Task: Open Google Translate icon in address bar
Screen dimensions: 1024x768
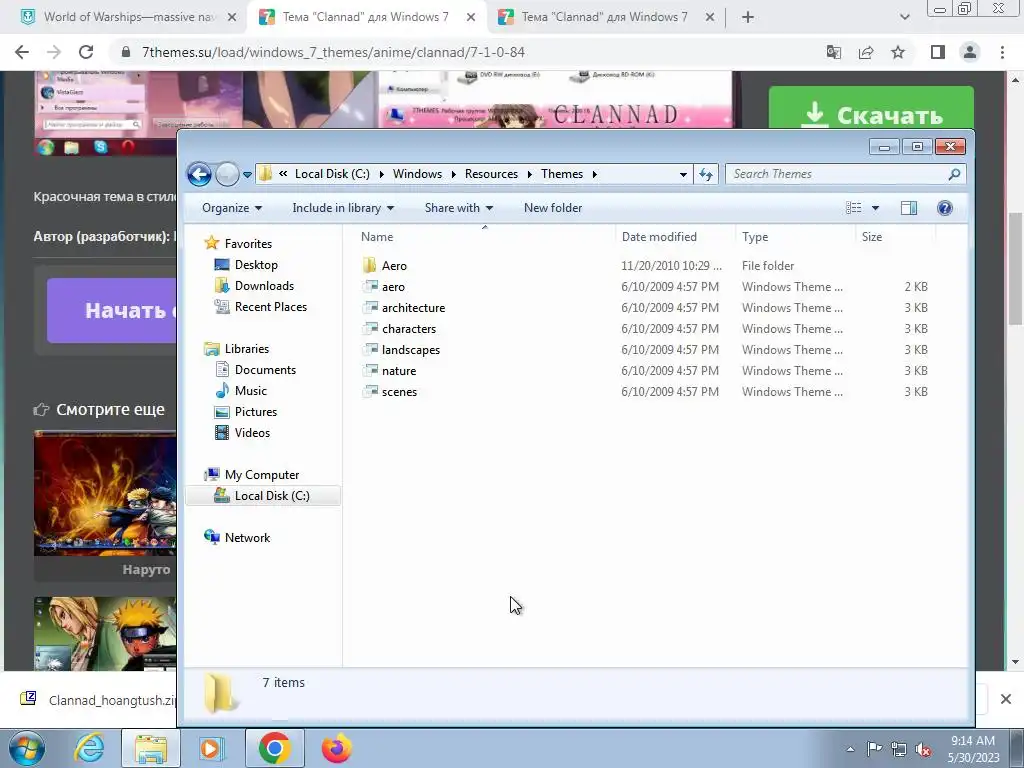Action: click(x=833, y=52)
